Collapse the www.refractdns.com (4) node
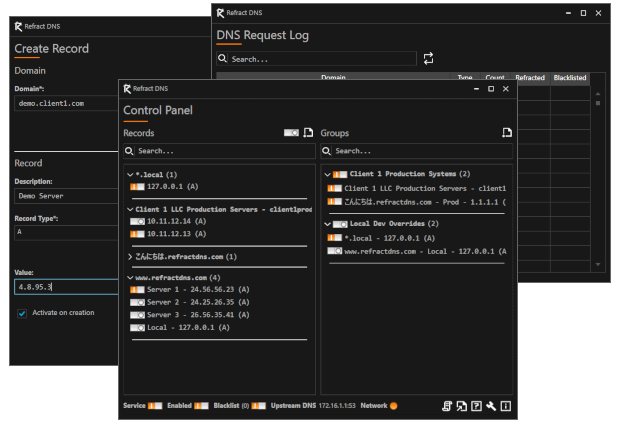Screen dimensions: 620x439 tap(130, 278)
